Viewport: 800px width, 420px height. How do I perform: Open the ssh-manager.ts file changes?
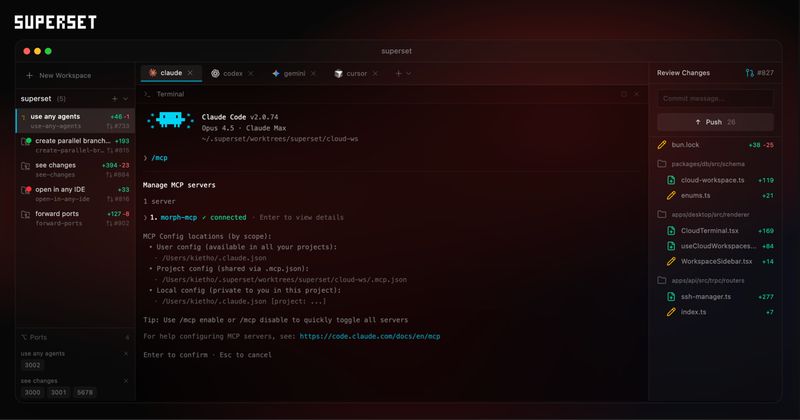[x=719, y=297]
